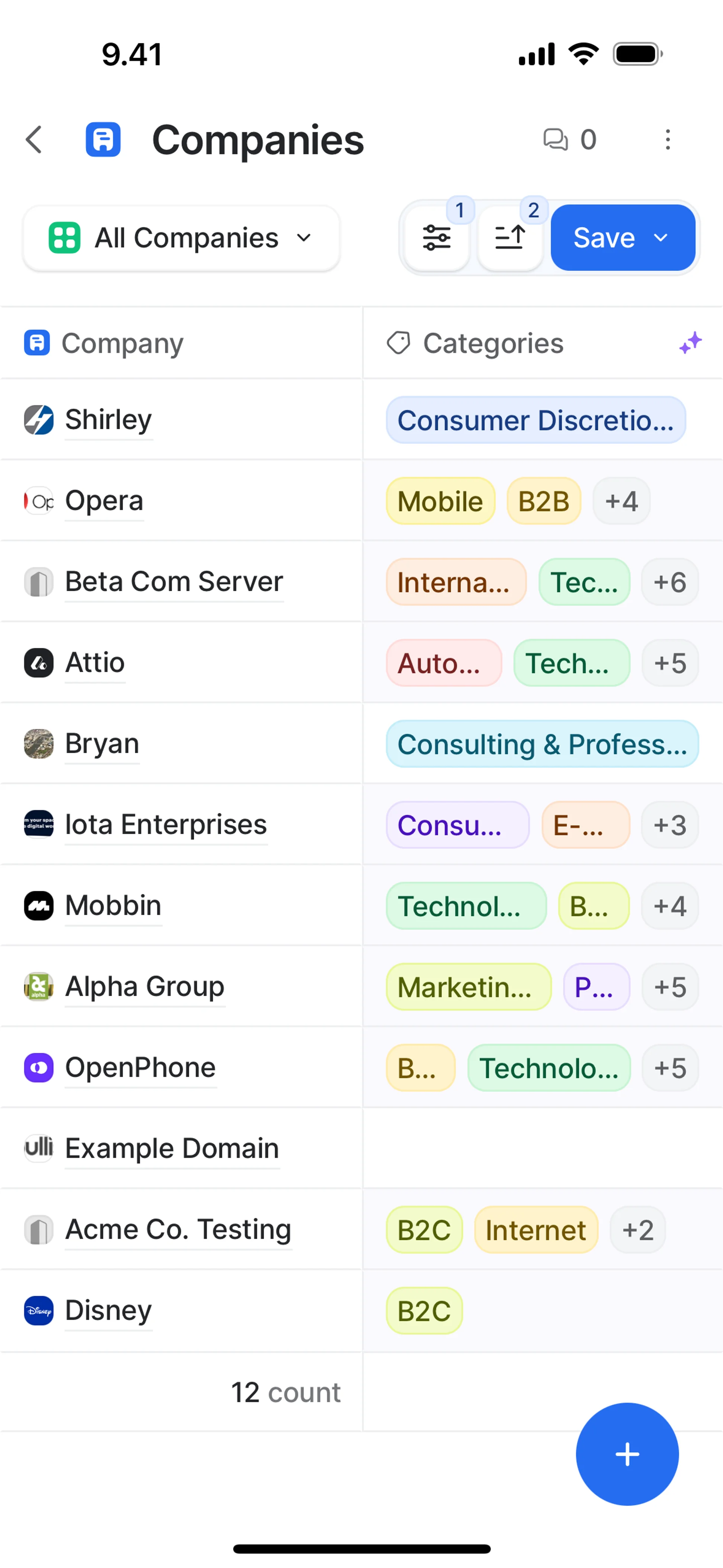Image resolution: width=723 pixels, height=1568 pixels.
Task: Tap the Consumer Discretionary tag on Shirley
Action: pos(535,420)
